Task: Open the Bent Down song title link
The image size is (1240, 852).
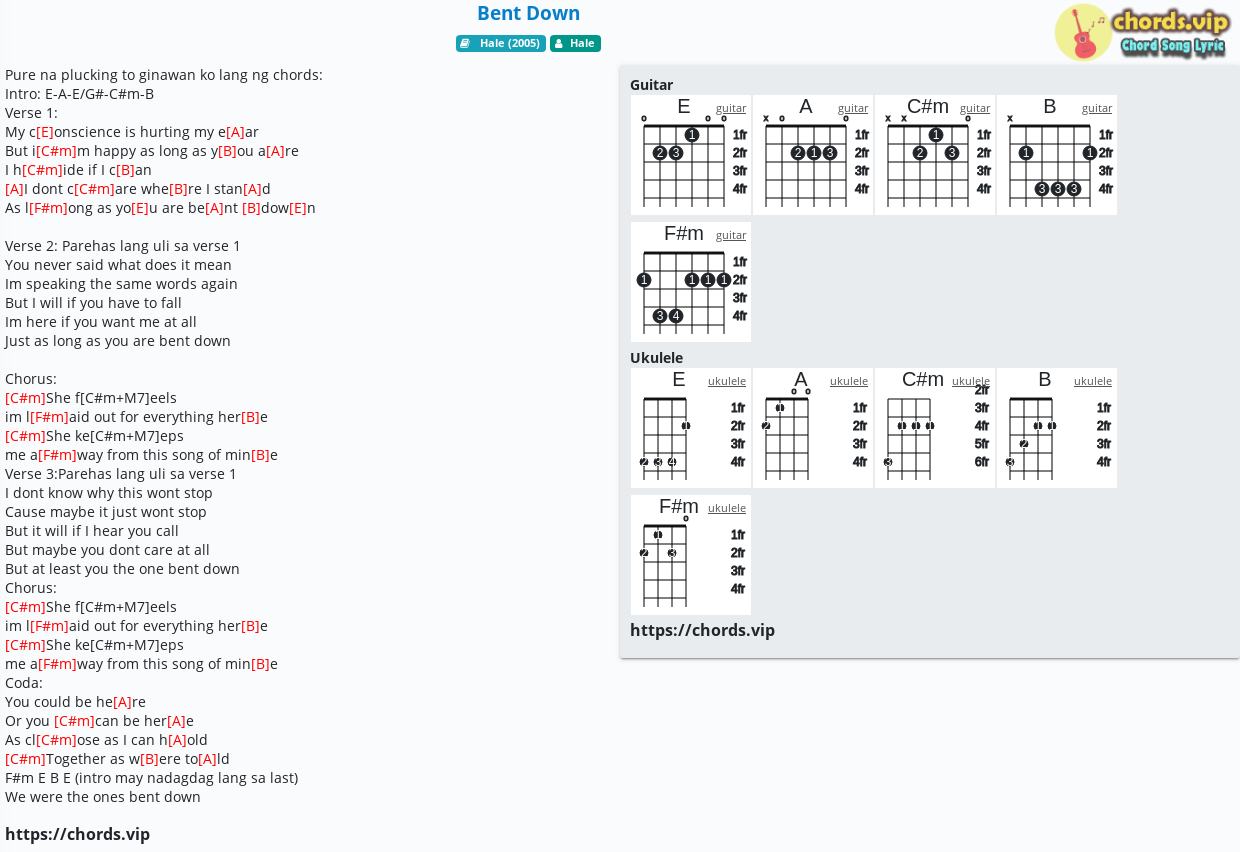Action: (x=528, y=13)
